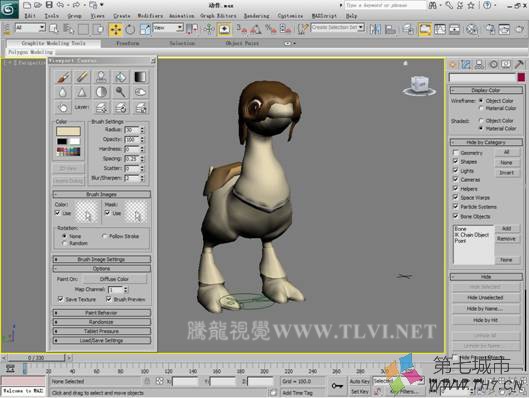Click the Invert button in Hide by Category
529x398 pixels.
point(506,172)
